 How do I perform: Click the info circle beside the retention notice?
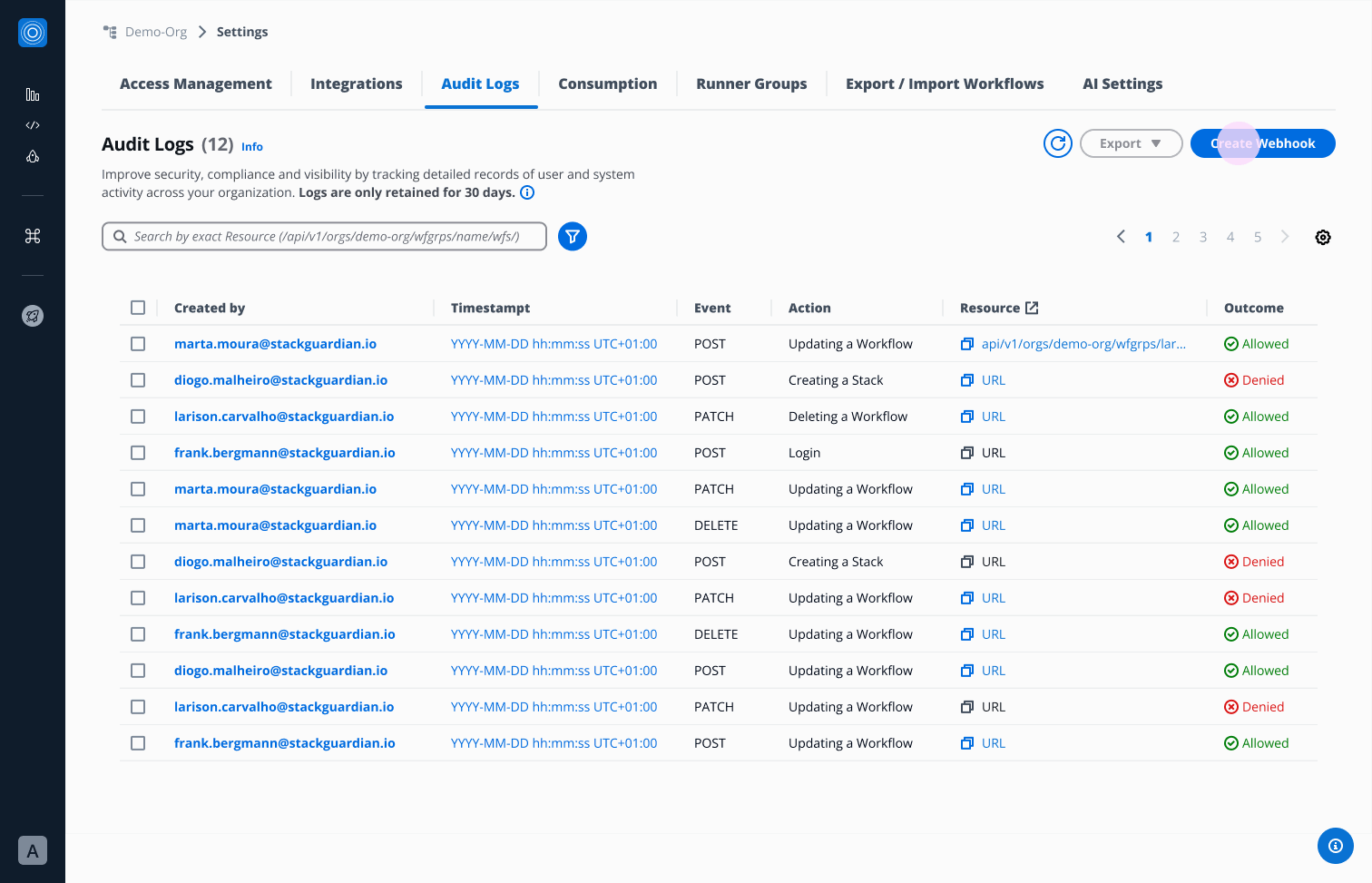coord(527,191)
